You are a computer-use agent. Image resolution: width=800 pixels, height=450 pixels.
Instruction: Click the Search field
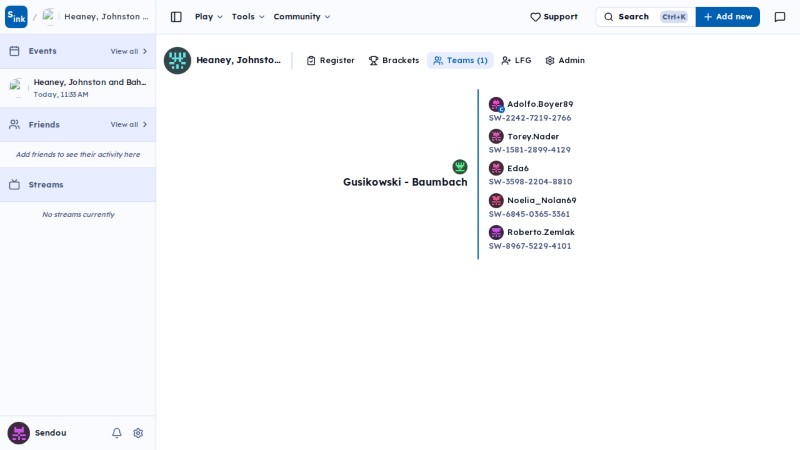coord(645,17)
